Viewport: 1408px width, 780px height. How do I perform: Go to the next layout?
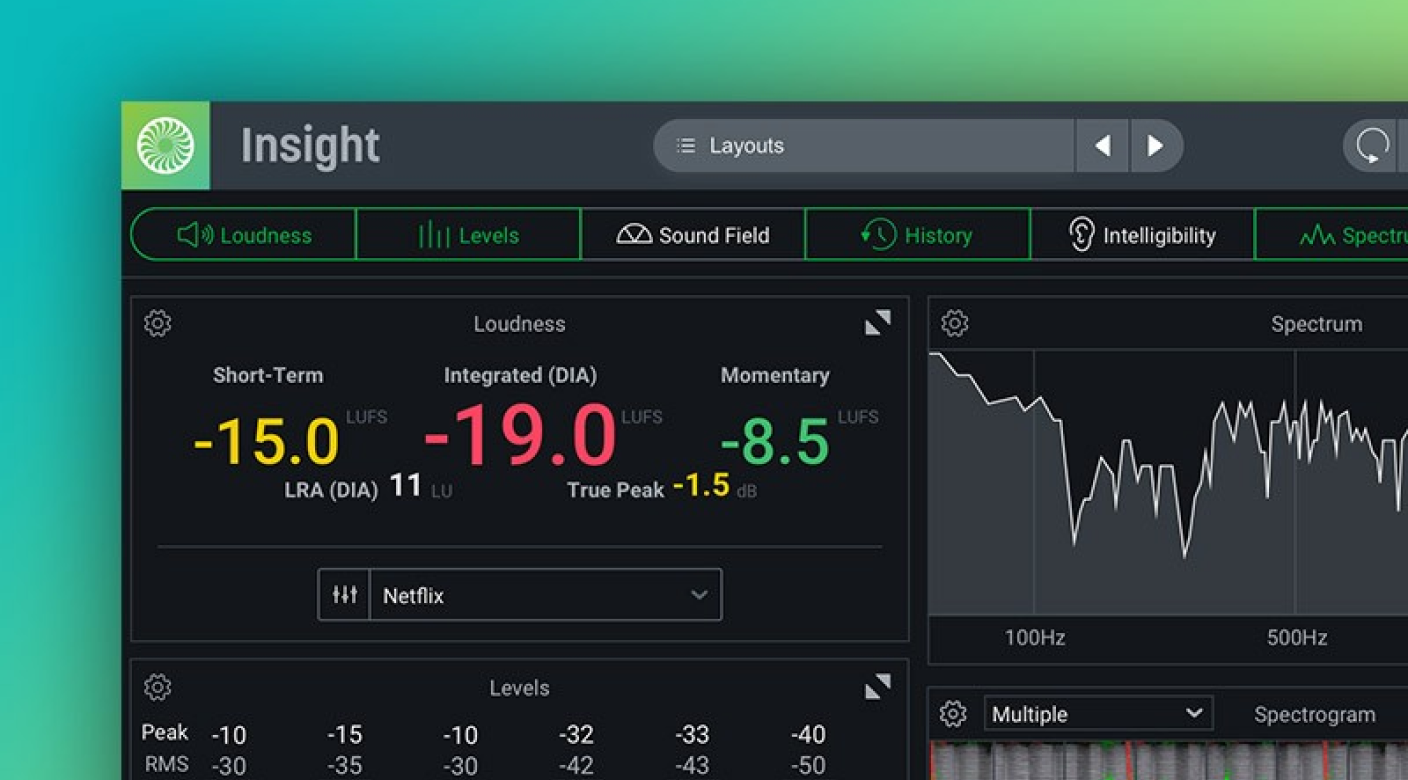pyautogui.click(x=1156, y=146)
